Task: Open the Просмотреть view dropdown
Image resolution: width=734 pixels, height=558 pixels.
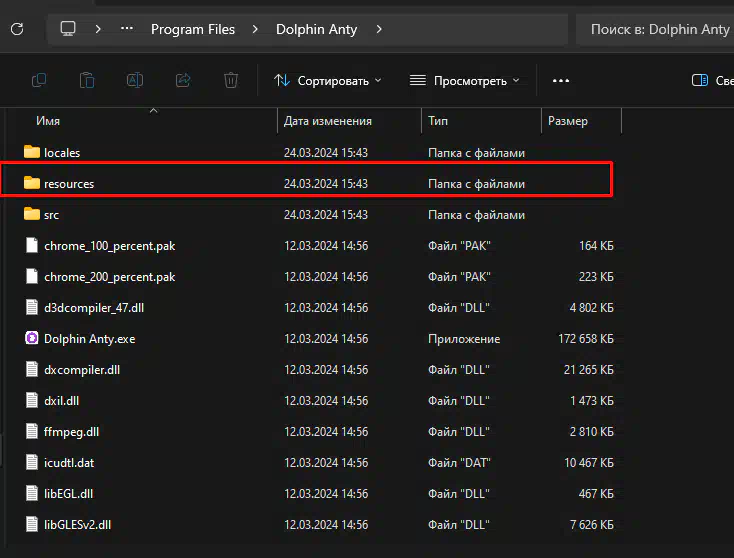Action: tap(463, 80)
